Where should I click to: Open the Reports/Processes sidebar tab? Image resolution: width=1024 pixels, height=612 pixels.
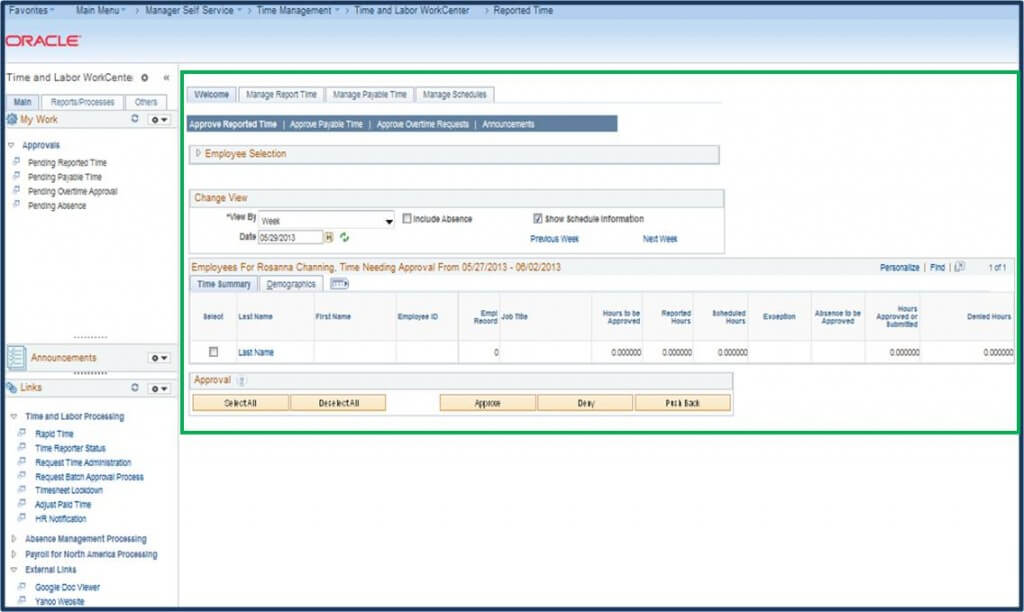pos(82,102)
